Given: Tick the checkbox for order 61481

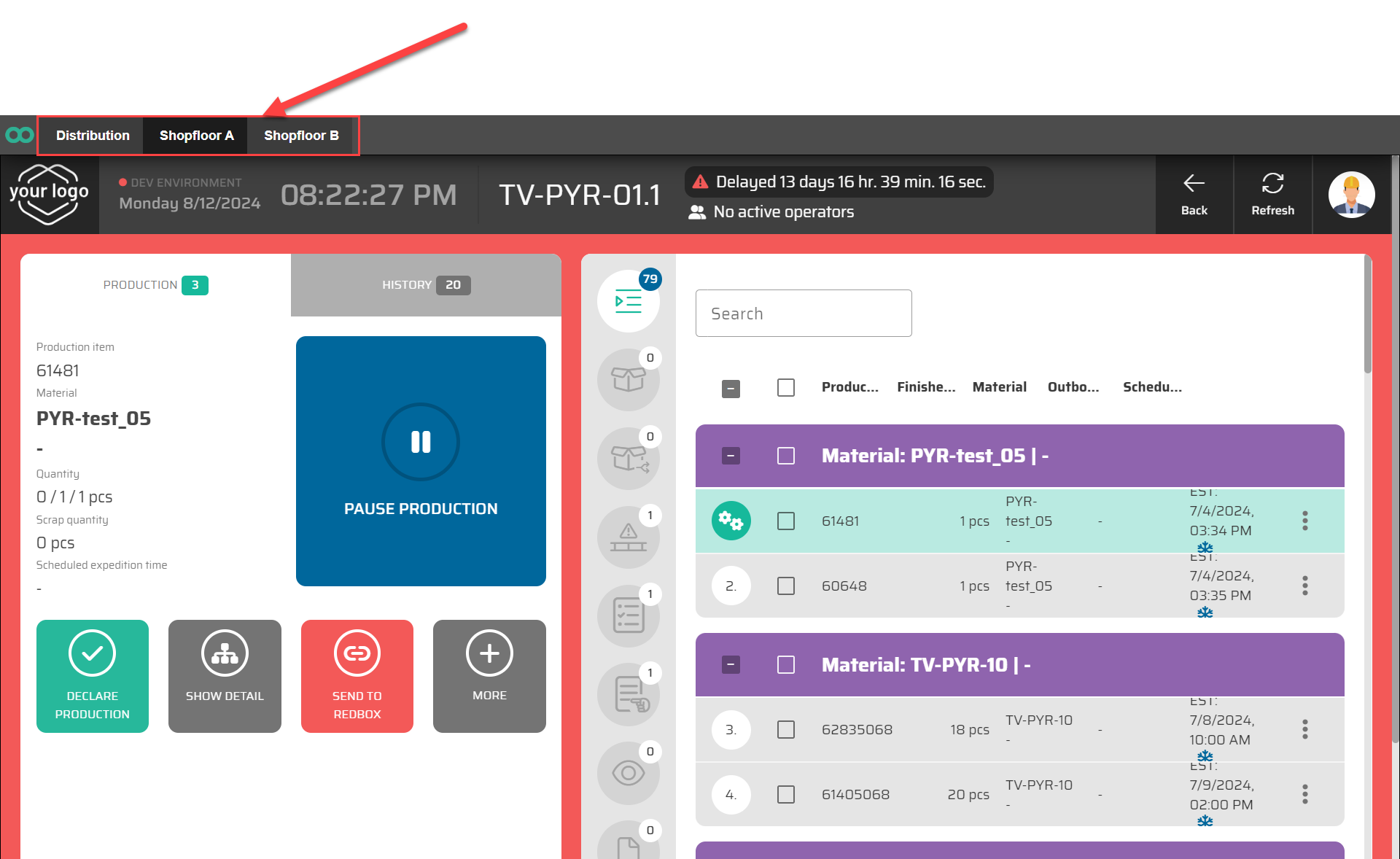Looking at the screenshot, I should click(x=785, y=521).
